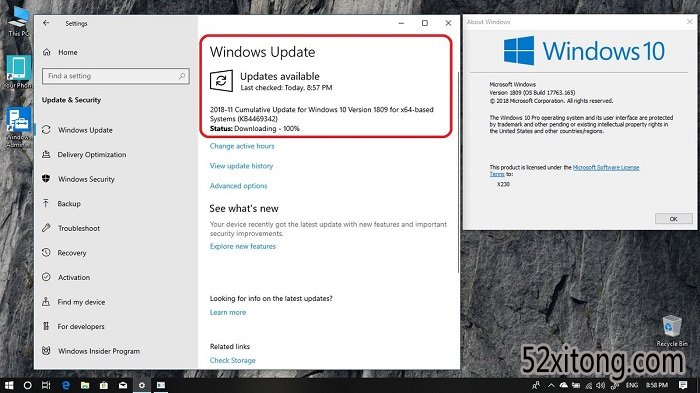Click the People icon in taskbar
The height and width of the screenshot is (393, 700).
(536, 385)
